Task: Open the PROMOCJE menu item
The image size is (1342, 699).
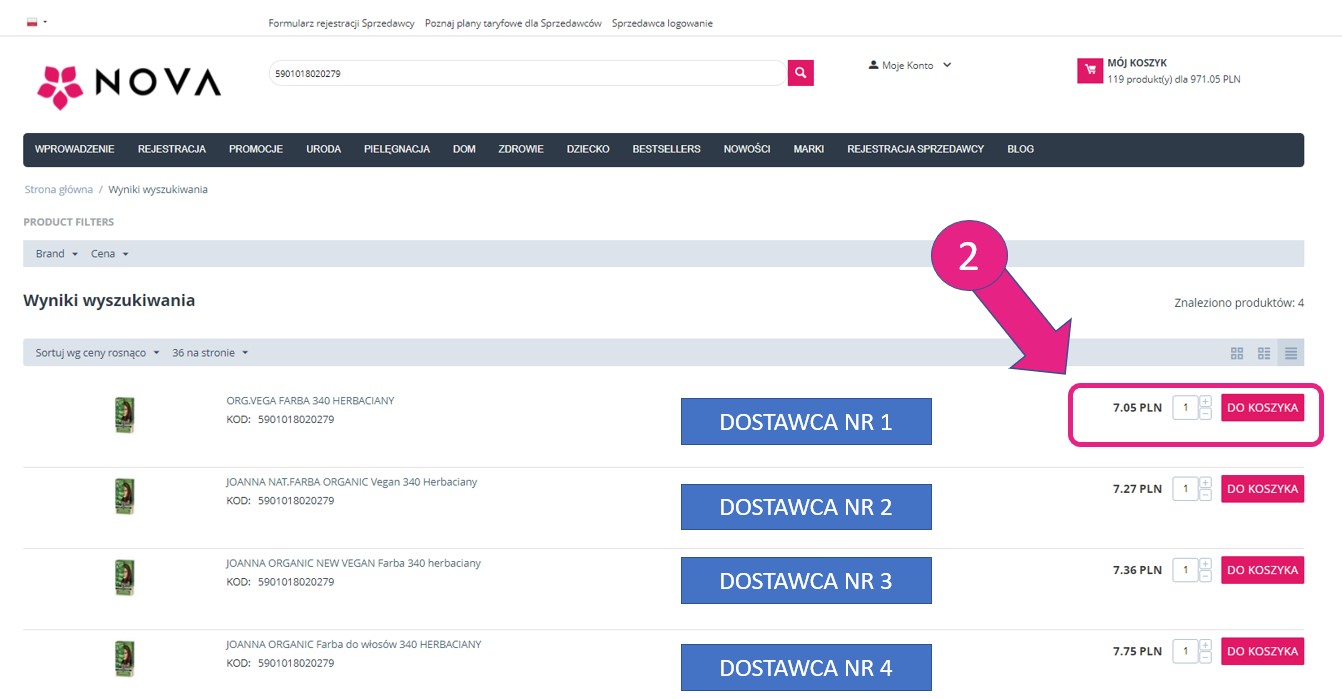Action: pos(255,149)
